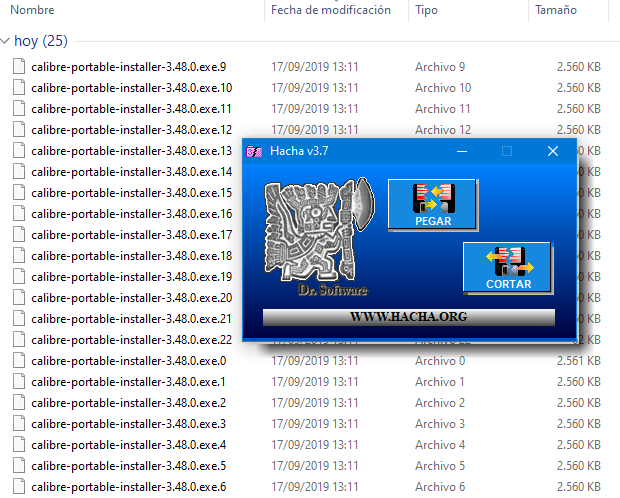This screenshot has width=620, height=498.
Task: Minimize the Hacha v3.7 window
Action: click(462, 151)
